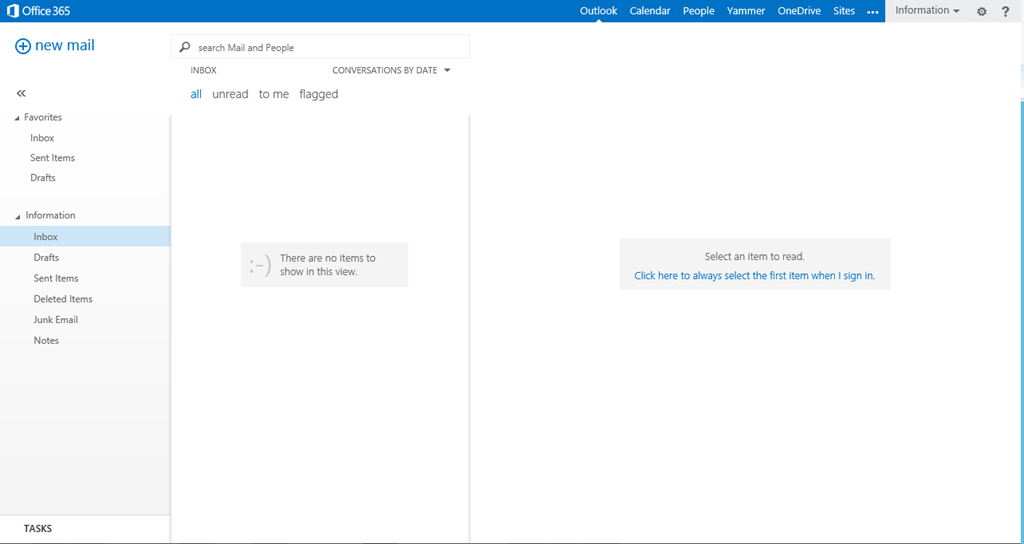The height and width of the screenshot is (544, 1024).
Task: Open settings gear icon
Action: pyautogui.click(x=981, y=11)
